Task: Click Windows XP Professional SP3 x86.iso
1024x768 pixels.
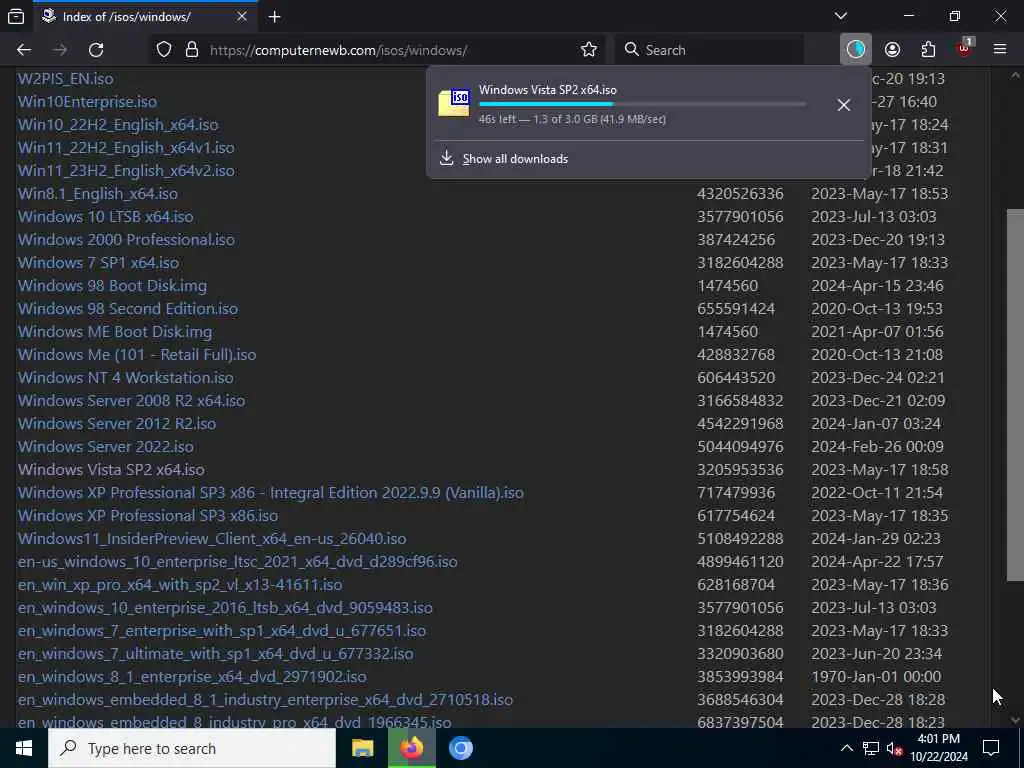Action: pyautogui.click(x=148, y=515)
